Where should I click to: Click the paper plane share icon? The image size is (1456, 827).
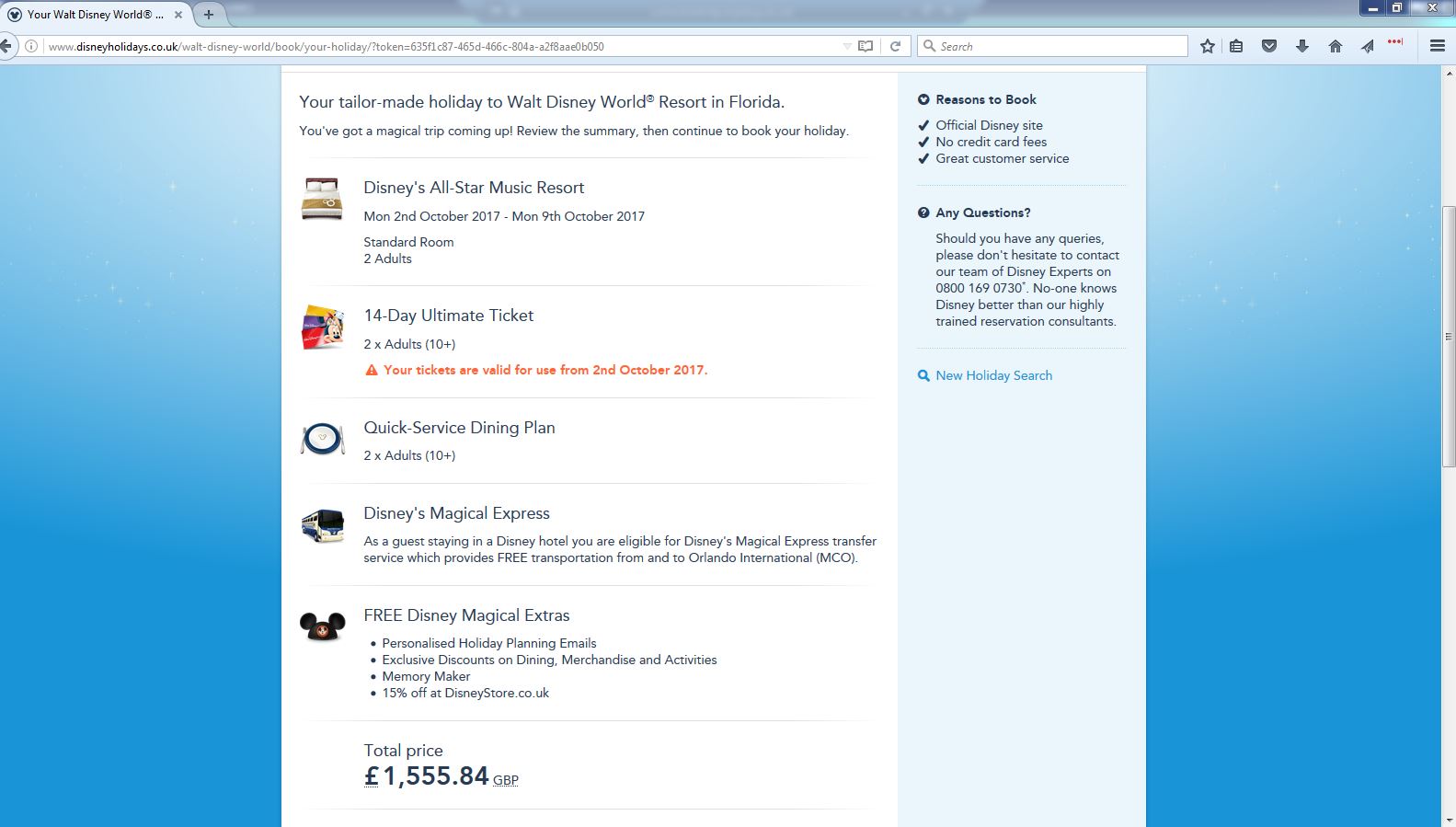(1368, 46)
